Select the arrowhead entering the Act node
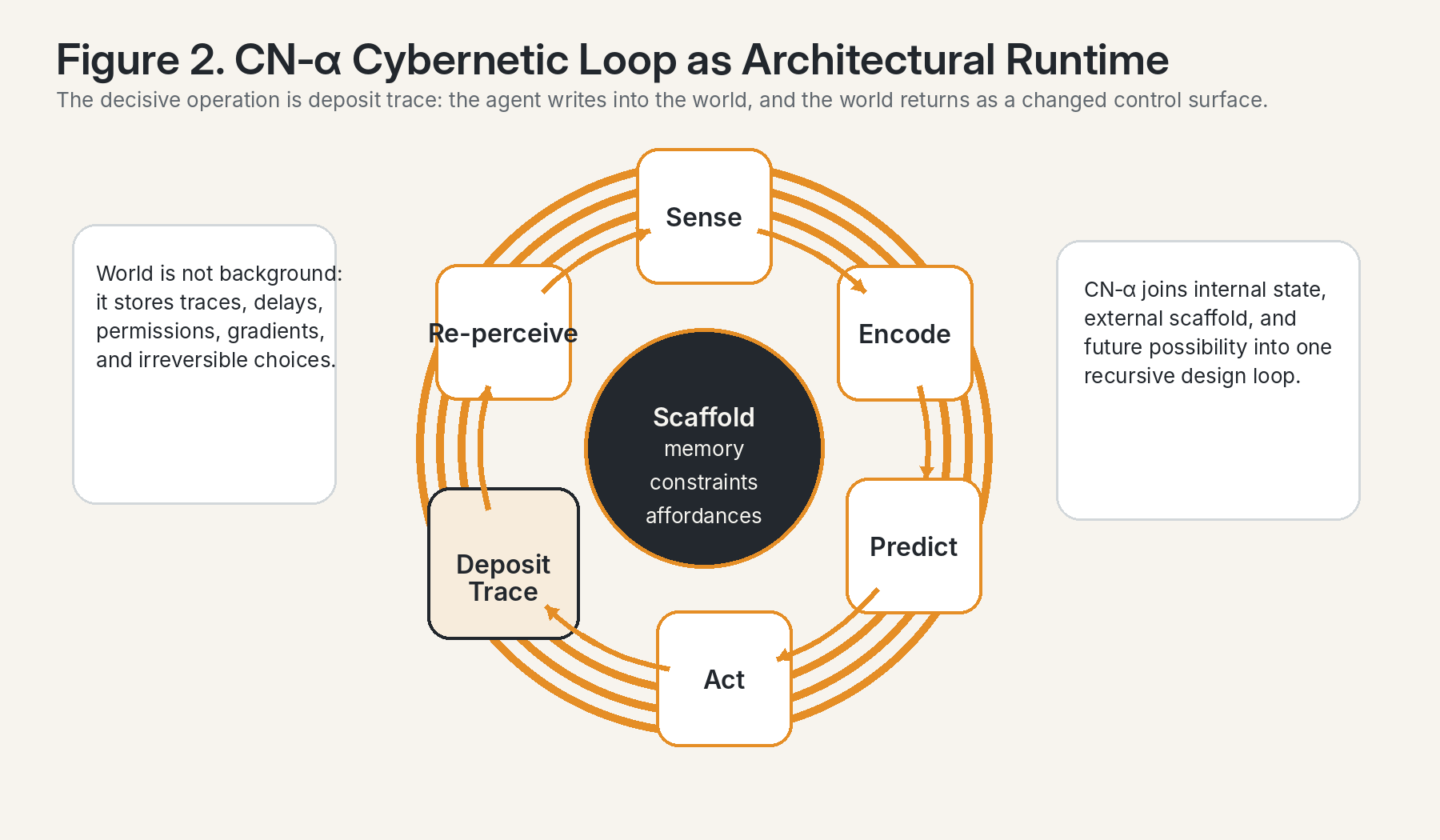Viewport: 1440px width, 840px height. tap(782, 657)
